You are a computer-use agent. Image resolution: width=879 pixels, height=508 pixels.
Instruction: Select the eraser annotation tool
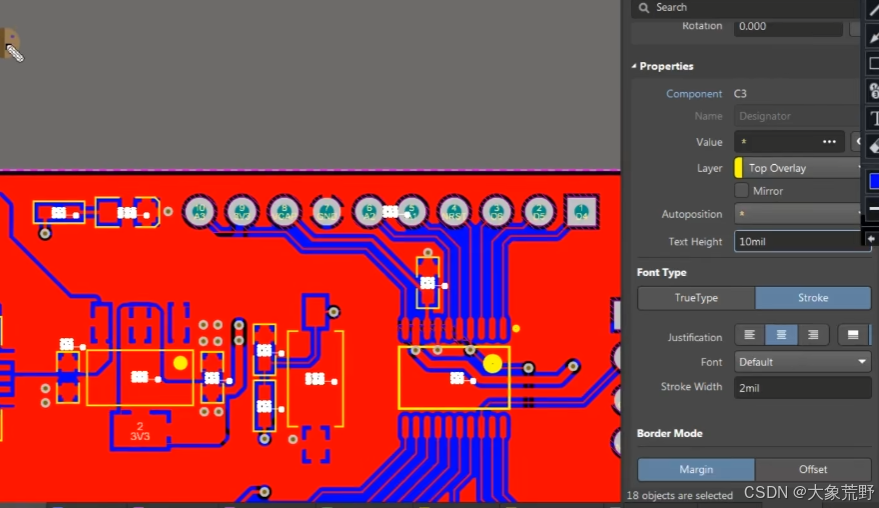pyautogui.click(x=873, y=147)
